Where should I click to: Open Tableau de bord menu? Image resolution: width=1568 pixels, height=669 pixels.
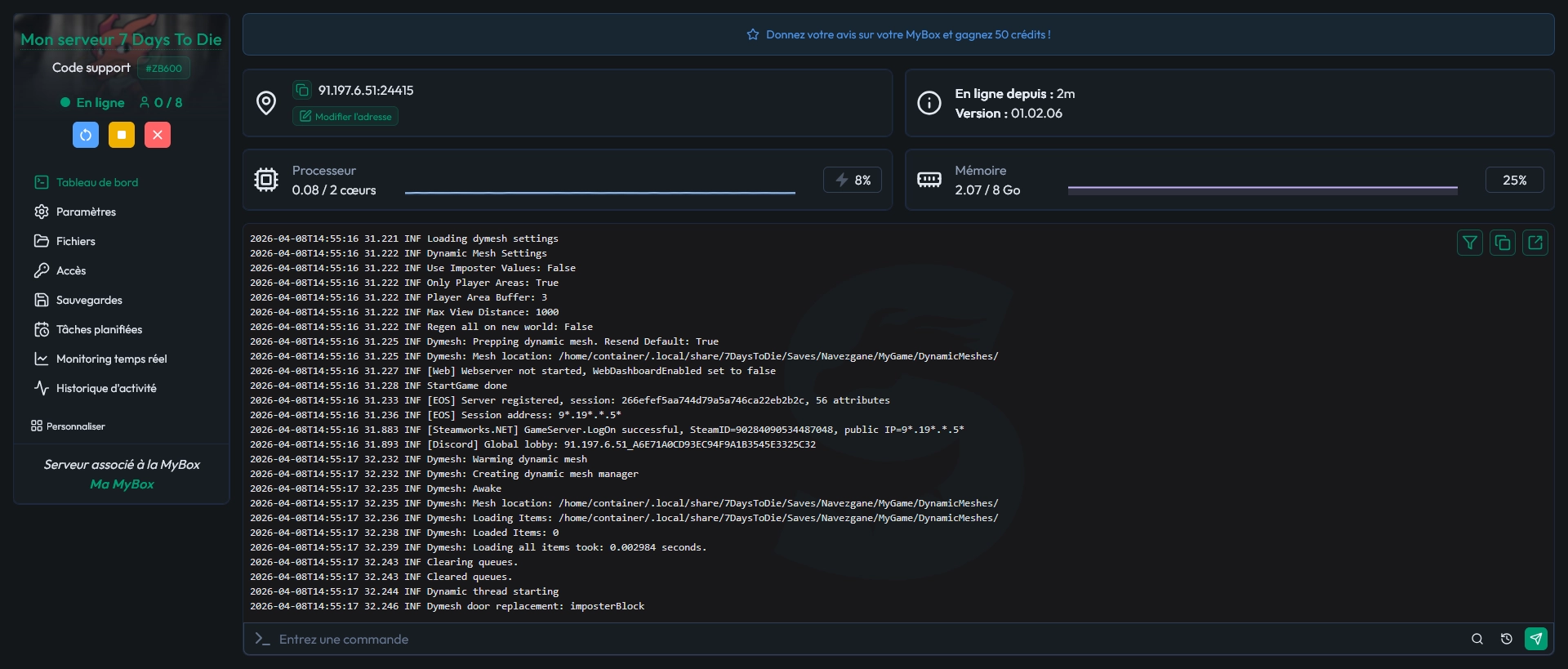point(96,182)
